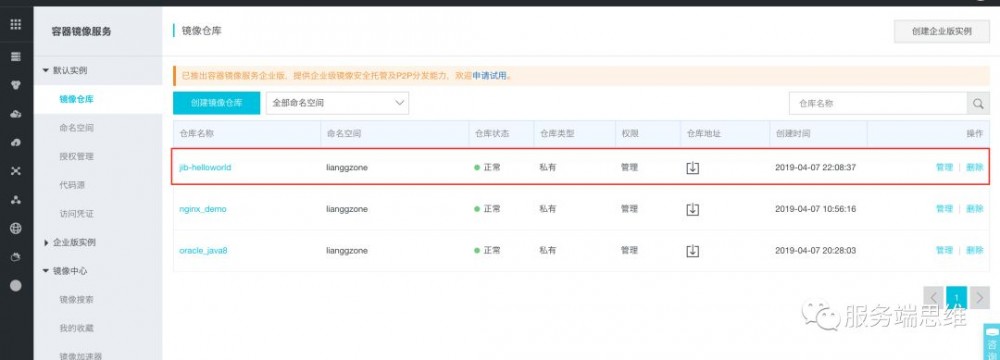
Task: Open 我的收藏 in the sidebar
Action: pos(77,328)
